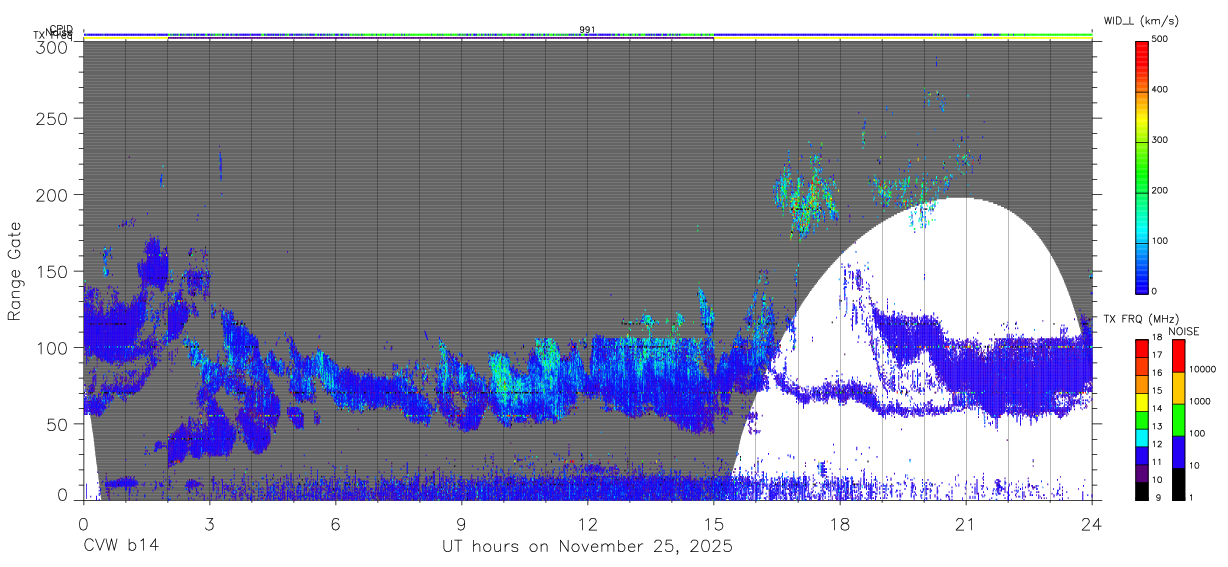Screen dimensions: 1228x567
Task: Click the 'CVW b14' radar beam label
Action: point(121,547)
